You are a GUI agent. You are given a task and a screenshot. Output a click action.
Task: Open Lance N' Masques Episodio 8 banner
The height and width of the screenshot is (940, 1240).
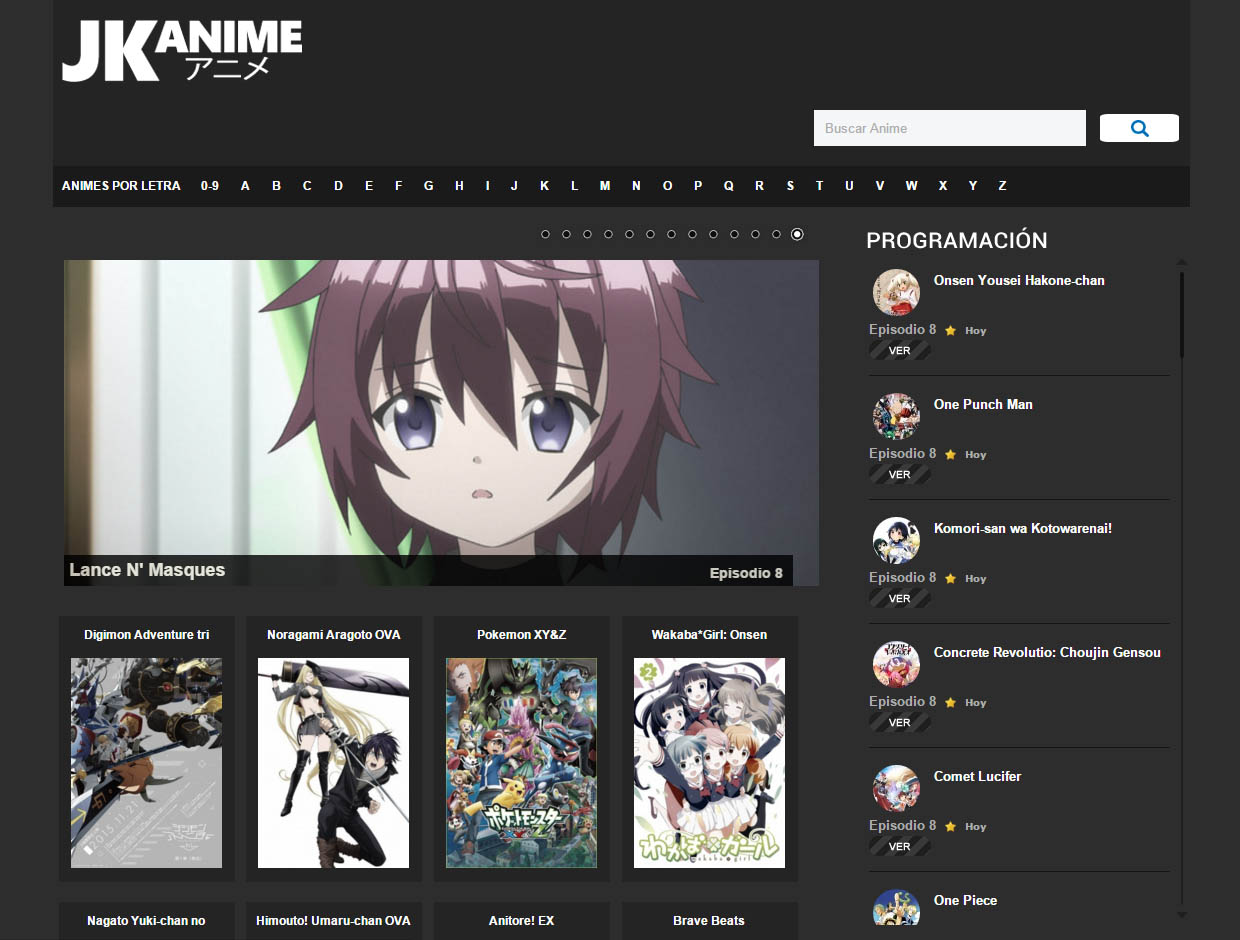pyautogui.click(x=441, y=422)
